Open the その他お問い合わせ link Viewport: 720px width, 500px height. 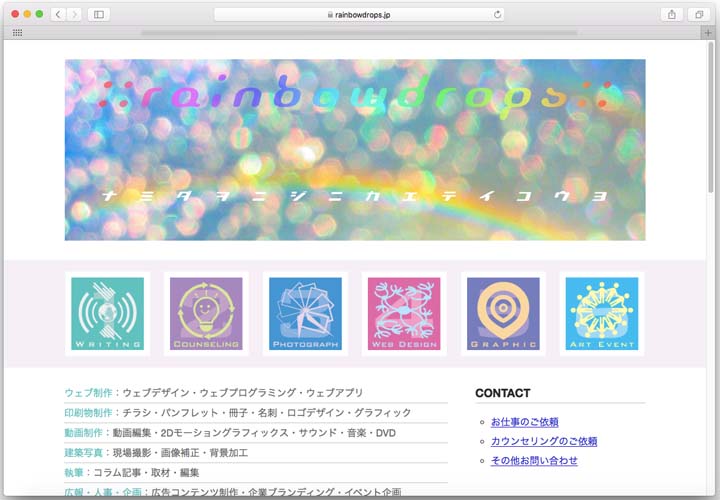tap(534, 460)
